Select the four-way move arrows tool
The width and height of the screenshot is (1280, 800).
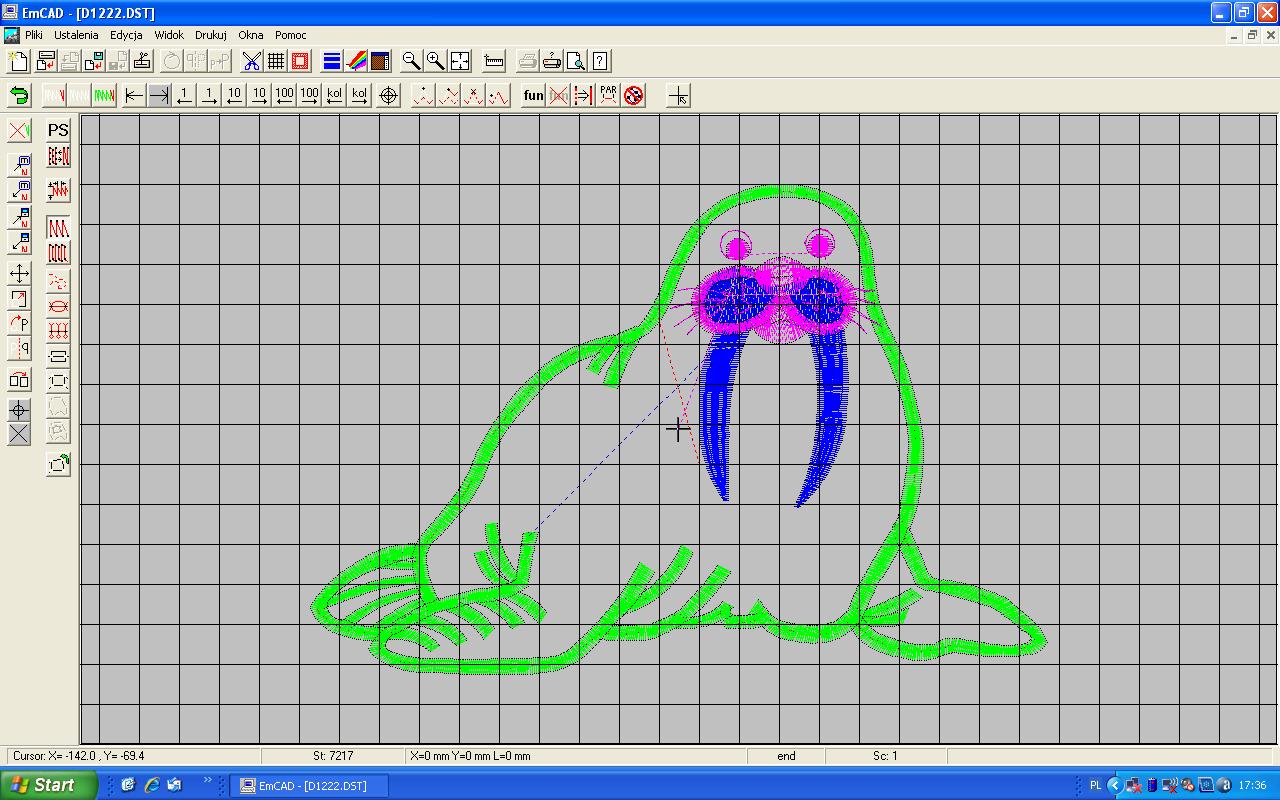coord(19,273)
